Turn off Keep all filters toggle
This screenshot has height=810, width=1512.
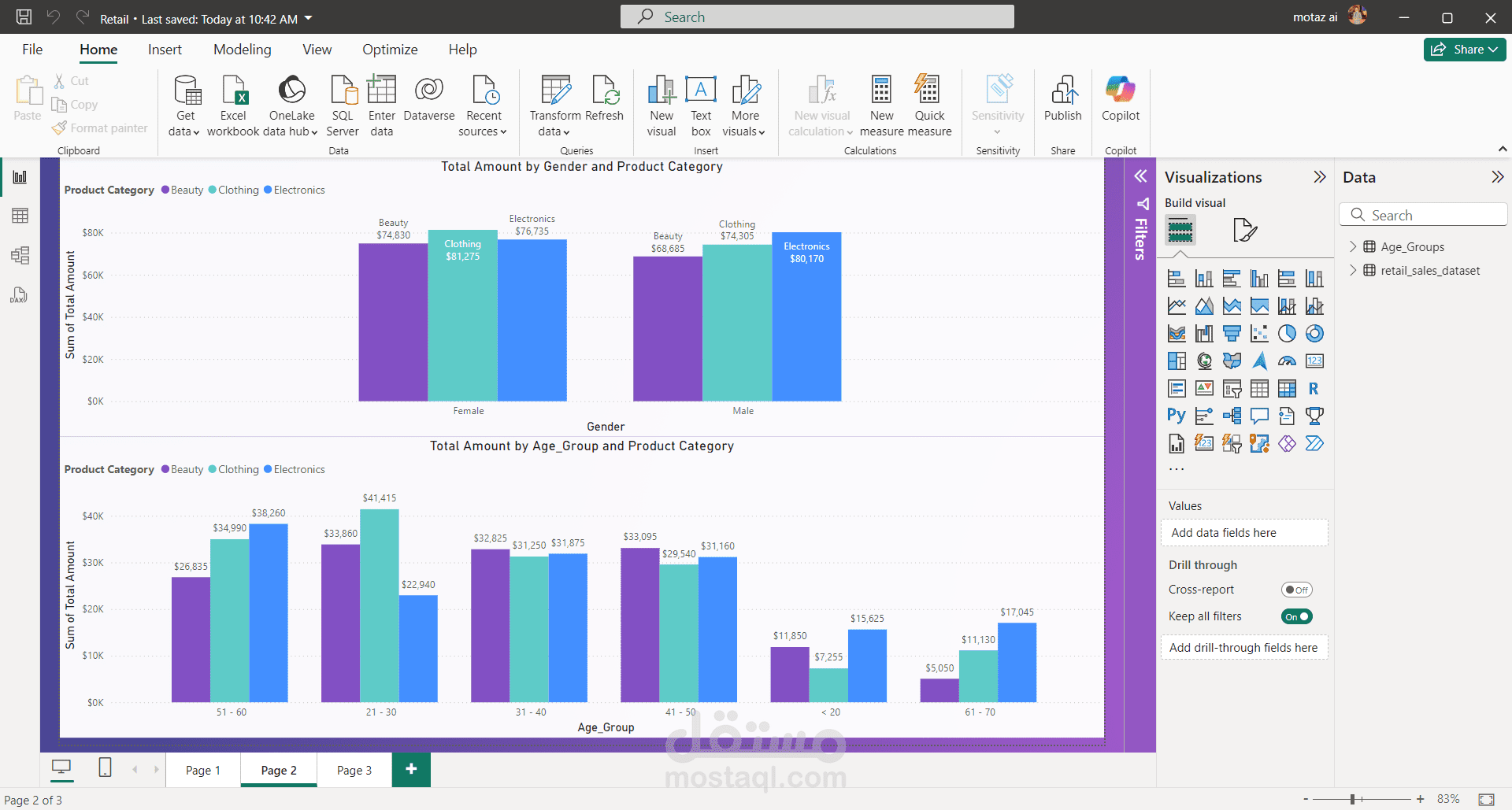1296,616
